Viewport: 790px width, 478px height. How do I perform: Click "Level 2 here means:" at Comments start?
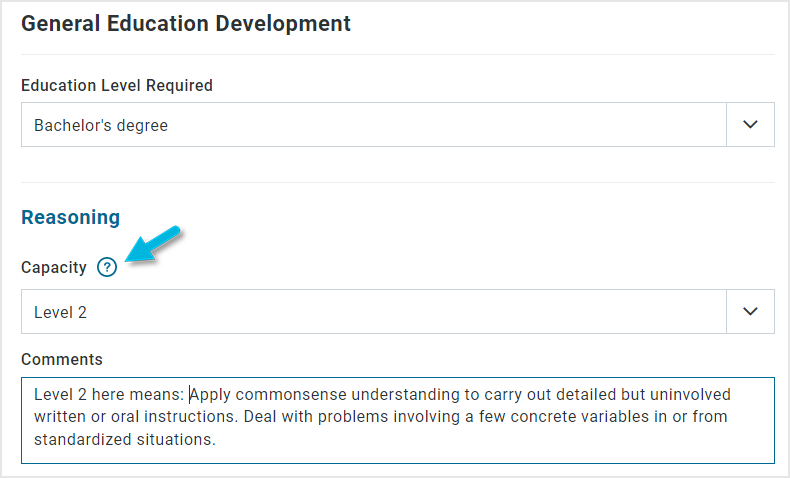pos(109,394)
